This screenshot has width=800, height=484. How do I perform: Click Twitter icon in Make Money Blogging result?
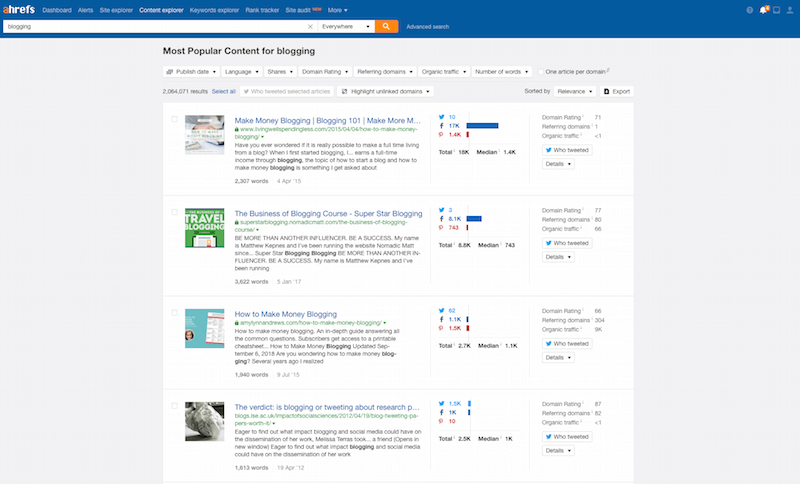point(441,117)
